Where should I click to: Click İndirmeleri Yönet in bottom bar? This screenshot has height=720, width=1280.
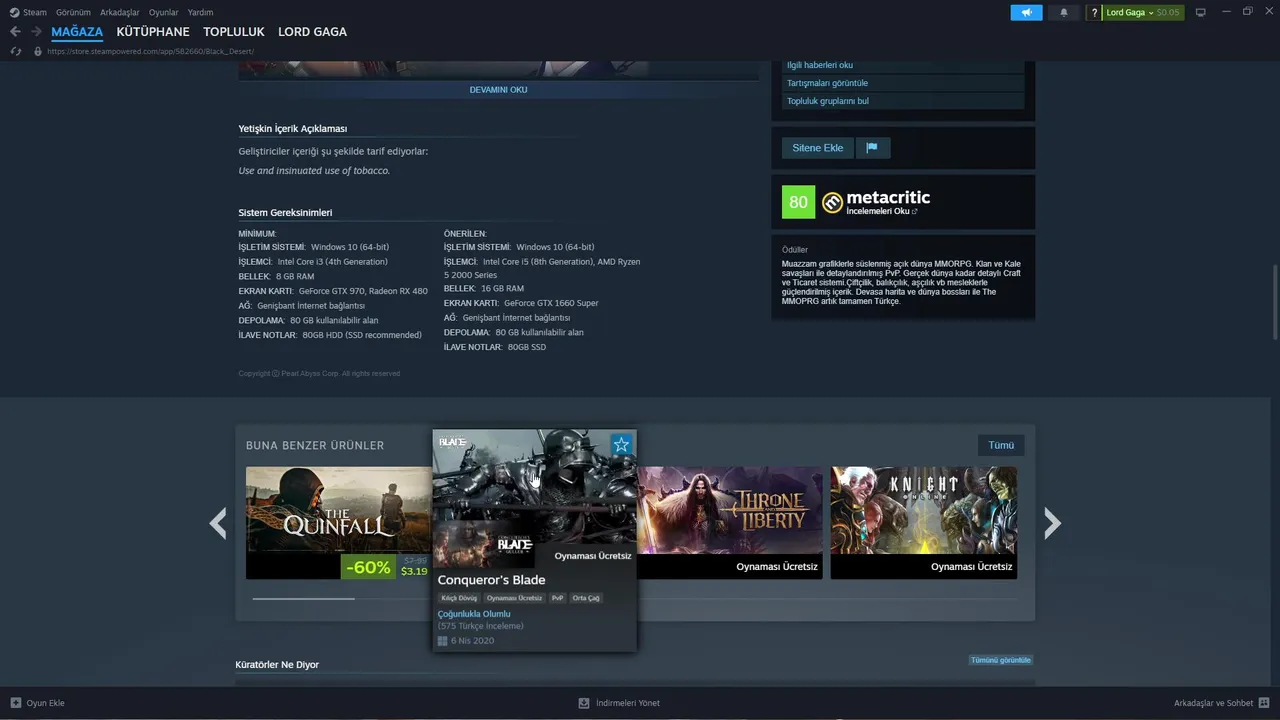coord(628,703)
